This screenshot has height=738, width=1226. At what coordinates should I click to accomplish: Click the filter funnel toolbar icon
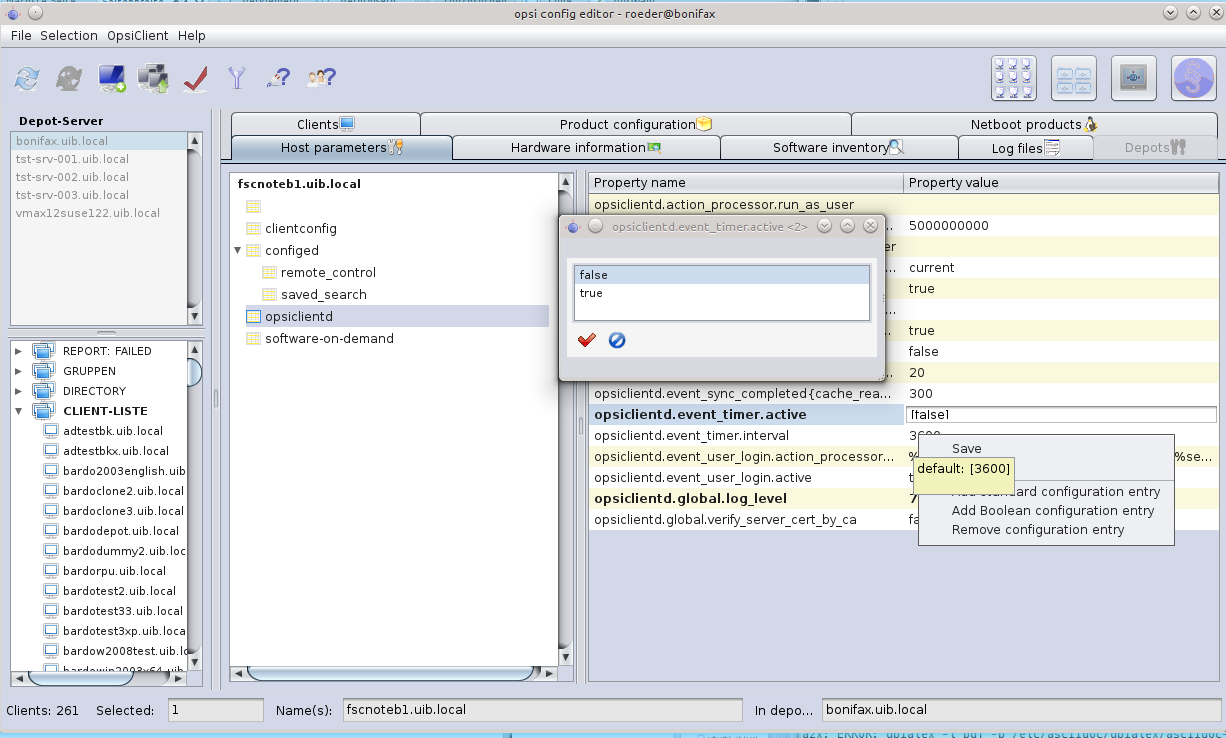click(237, 78)
